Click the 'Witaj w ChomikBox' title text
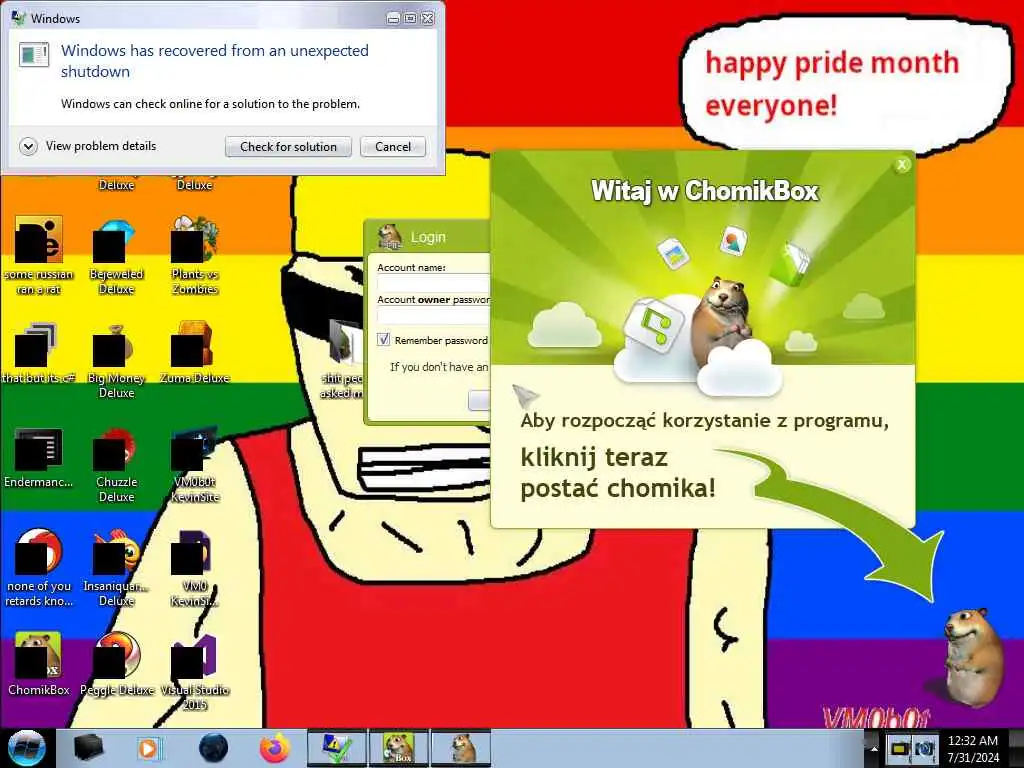 coord(705,191)
